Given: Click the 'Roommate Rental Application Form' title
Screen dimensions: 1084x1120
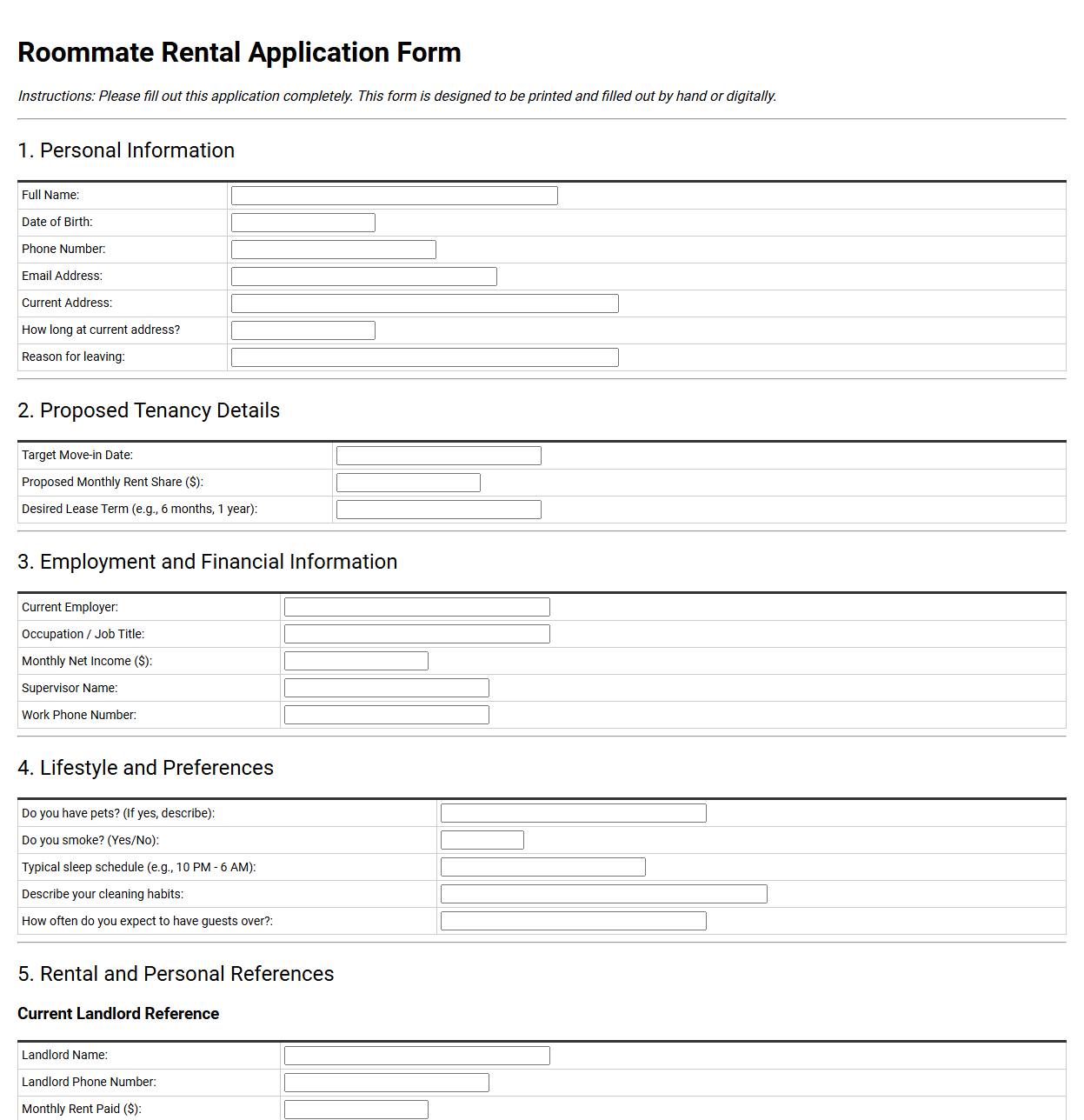Looking at the screenshot, I should [x=239, y=52].
